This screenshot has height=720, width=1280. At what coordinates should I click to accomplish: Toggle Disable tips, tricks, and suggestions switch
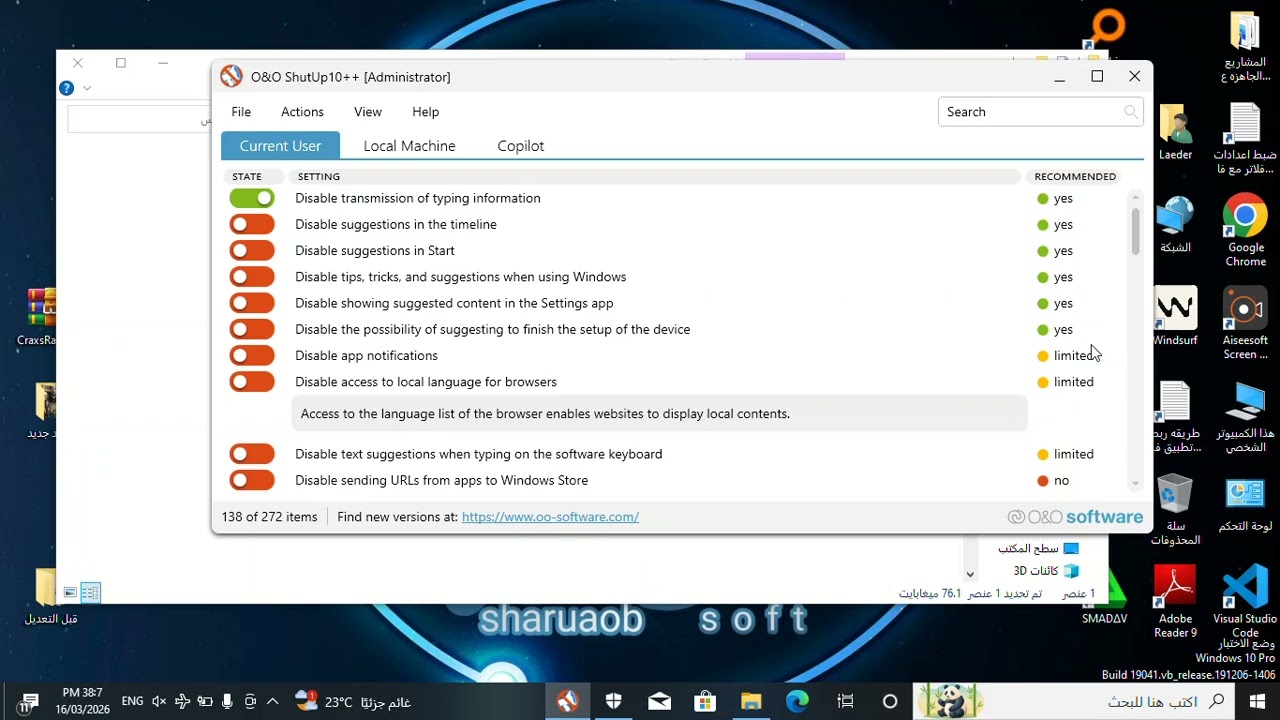click(x=252, y=277)
